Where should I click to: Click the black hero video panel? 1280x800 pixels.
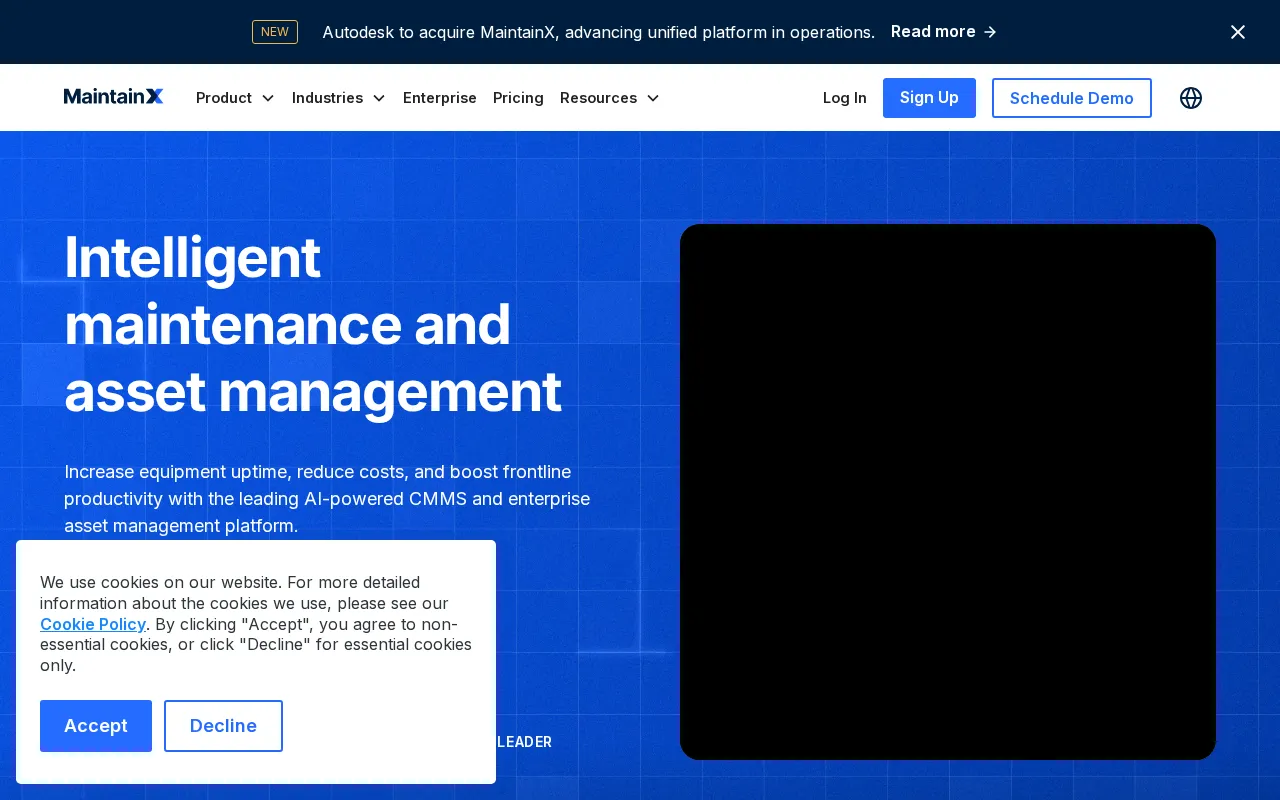point(948,492)
